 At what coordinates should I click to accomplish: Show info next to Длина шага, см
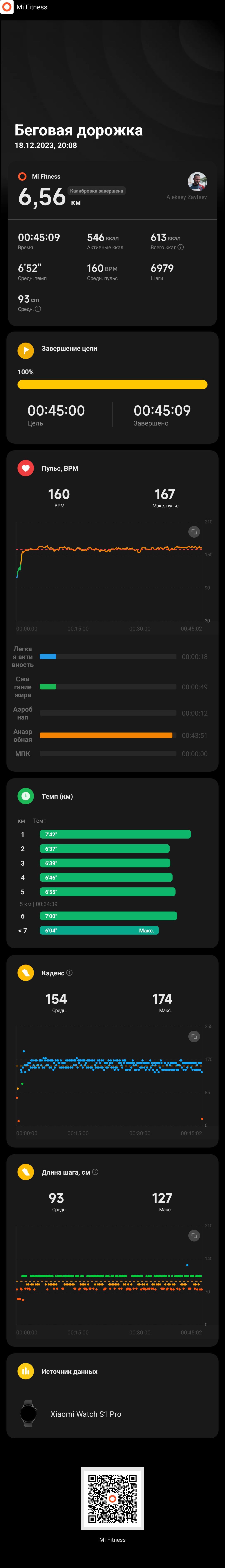pyautogui.click(x=95, y=1172)
